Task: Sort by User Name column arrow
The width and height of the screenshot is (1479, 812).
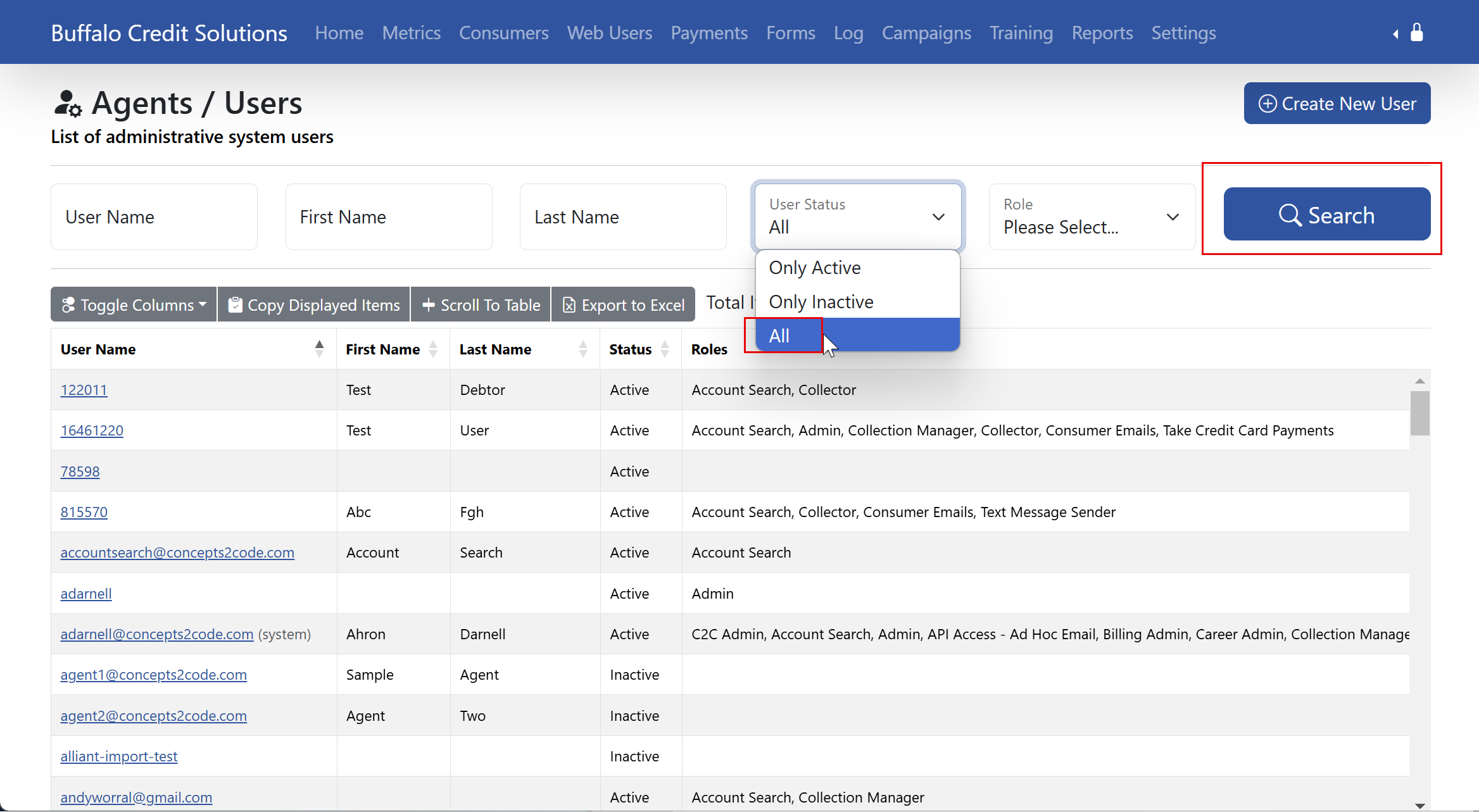Action: coord(319,349)
